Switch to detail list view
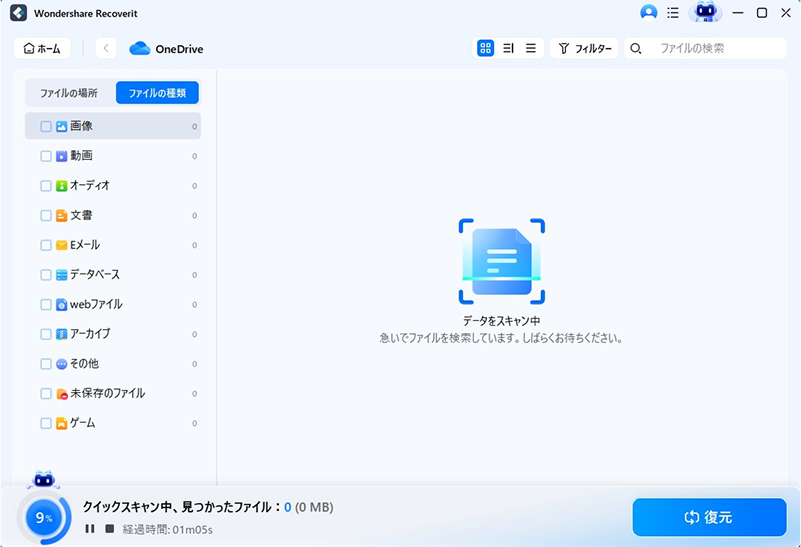The image size is (801, 547). 508,48
